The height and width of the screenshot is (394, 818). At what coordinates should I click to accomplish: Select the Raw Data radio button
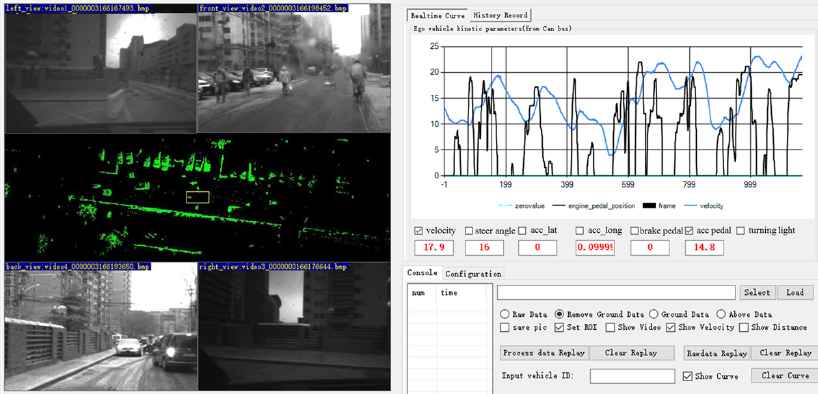click(504, 314)
